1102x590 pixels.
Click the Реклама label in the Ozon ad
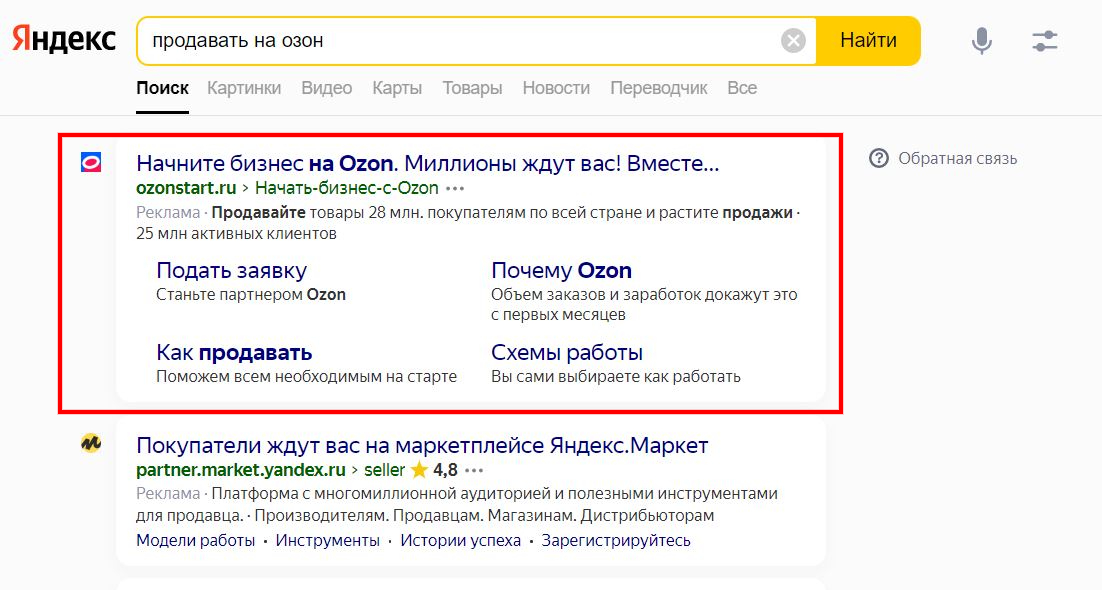[x=168, y=212]
